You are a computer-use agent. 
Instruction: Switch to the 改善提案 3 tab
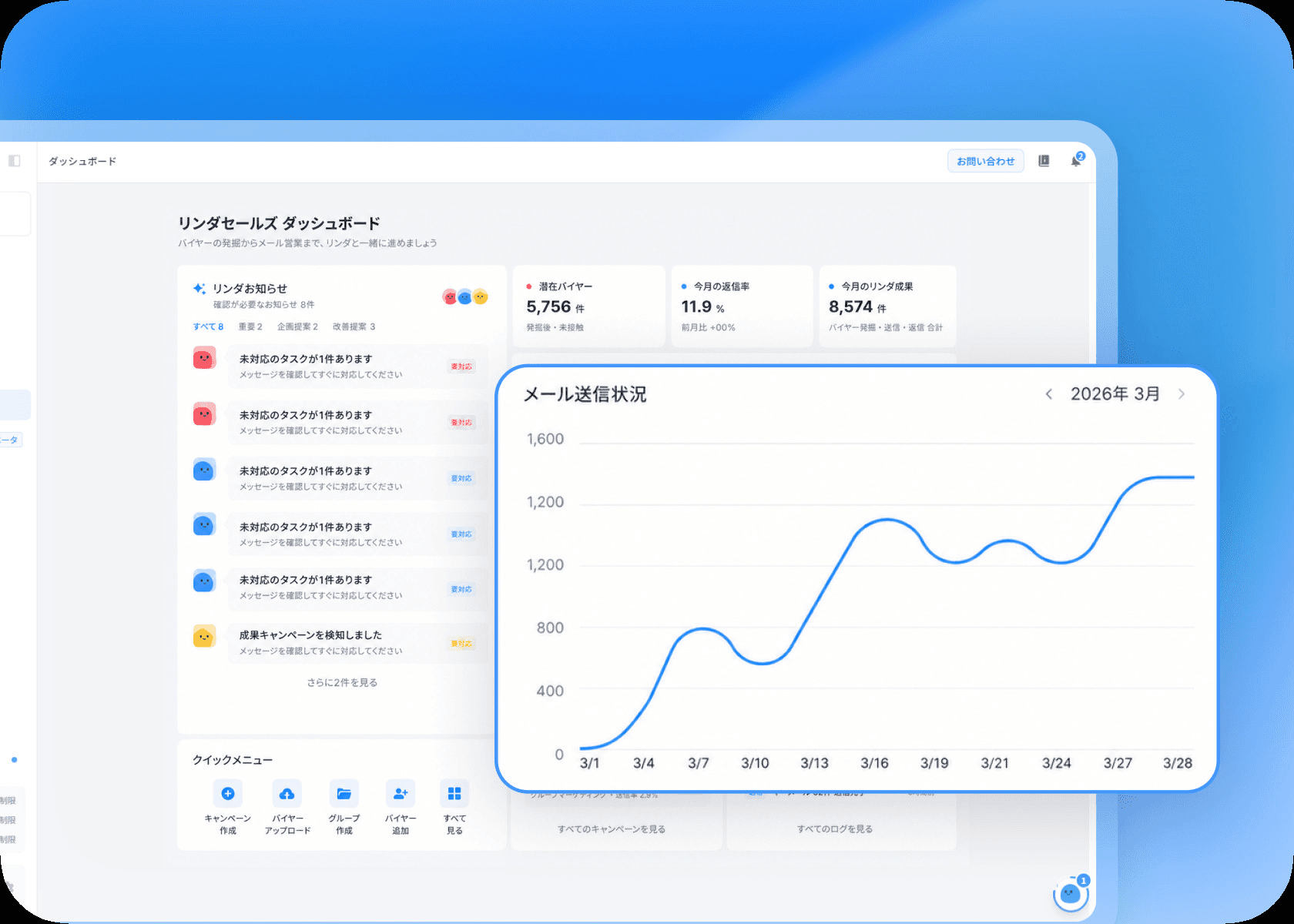point(354,326)
